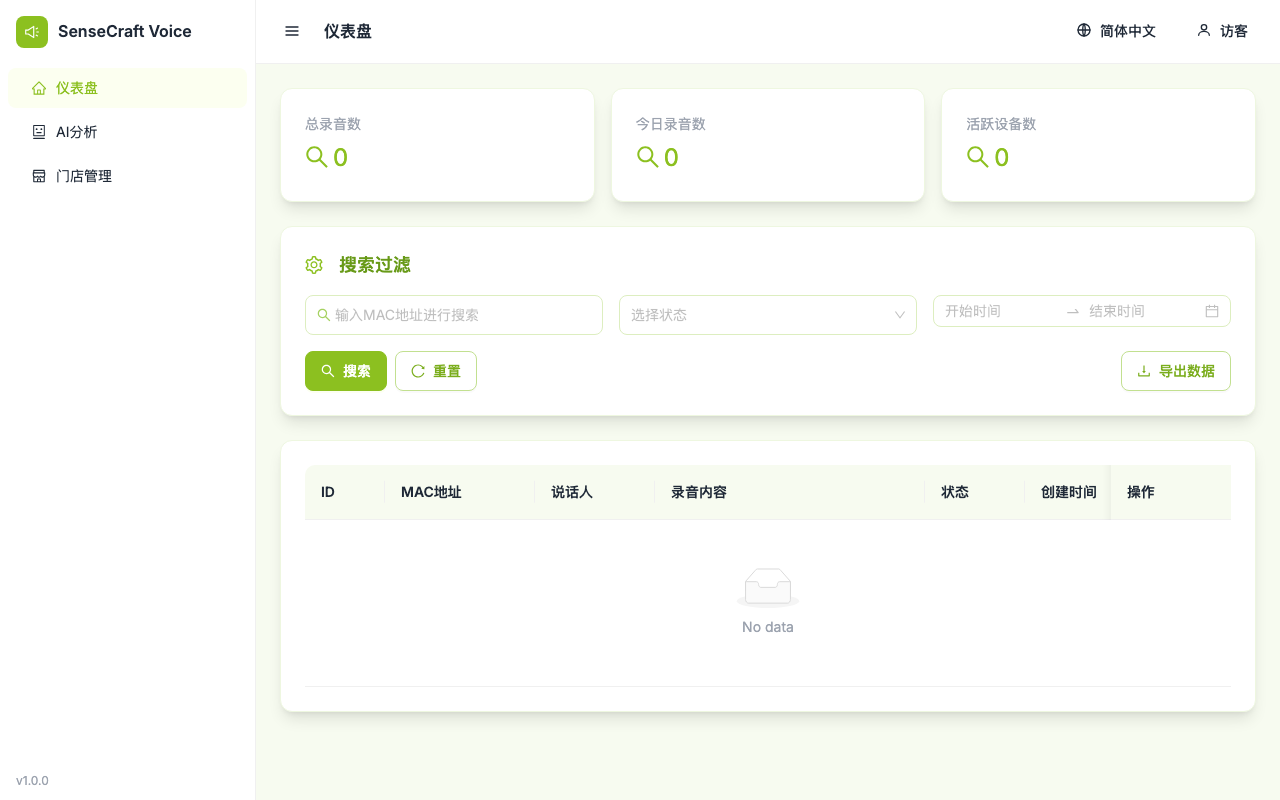
Task: Click the 创建时间 column header
Action: pos(1068,492)
